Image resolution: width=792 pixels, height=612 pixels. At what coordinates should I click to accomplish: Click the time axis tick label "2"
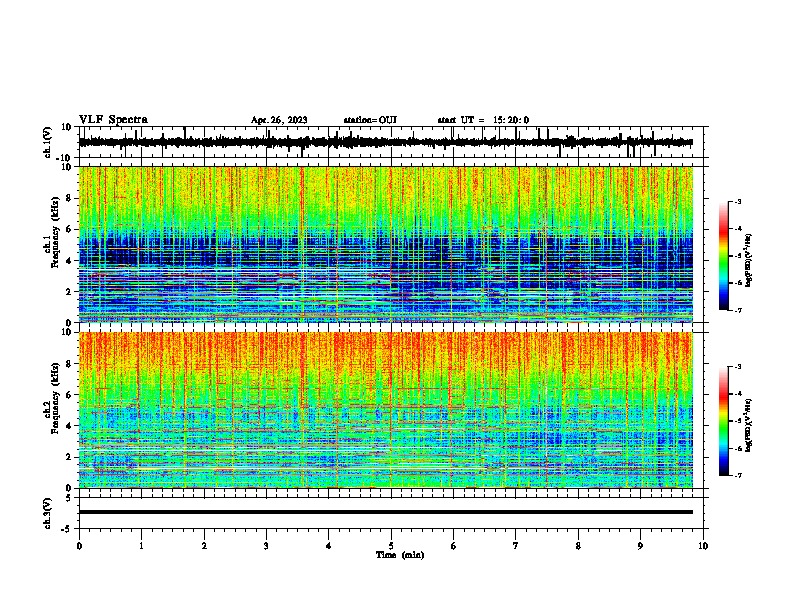click(204, 546)
